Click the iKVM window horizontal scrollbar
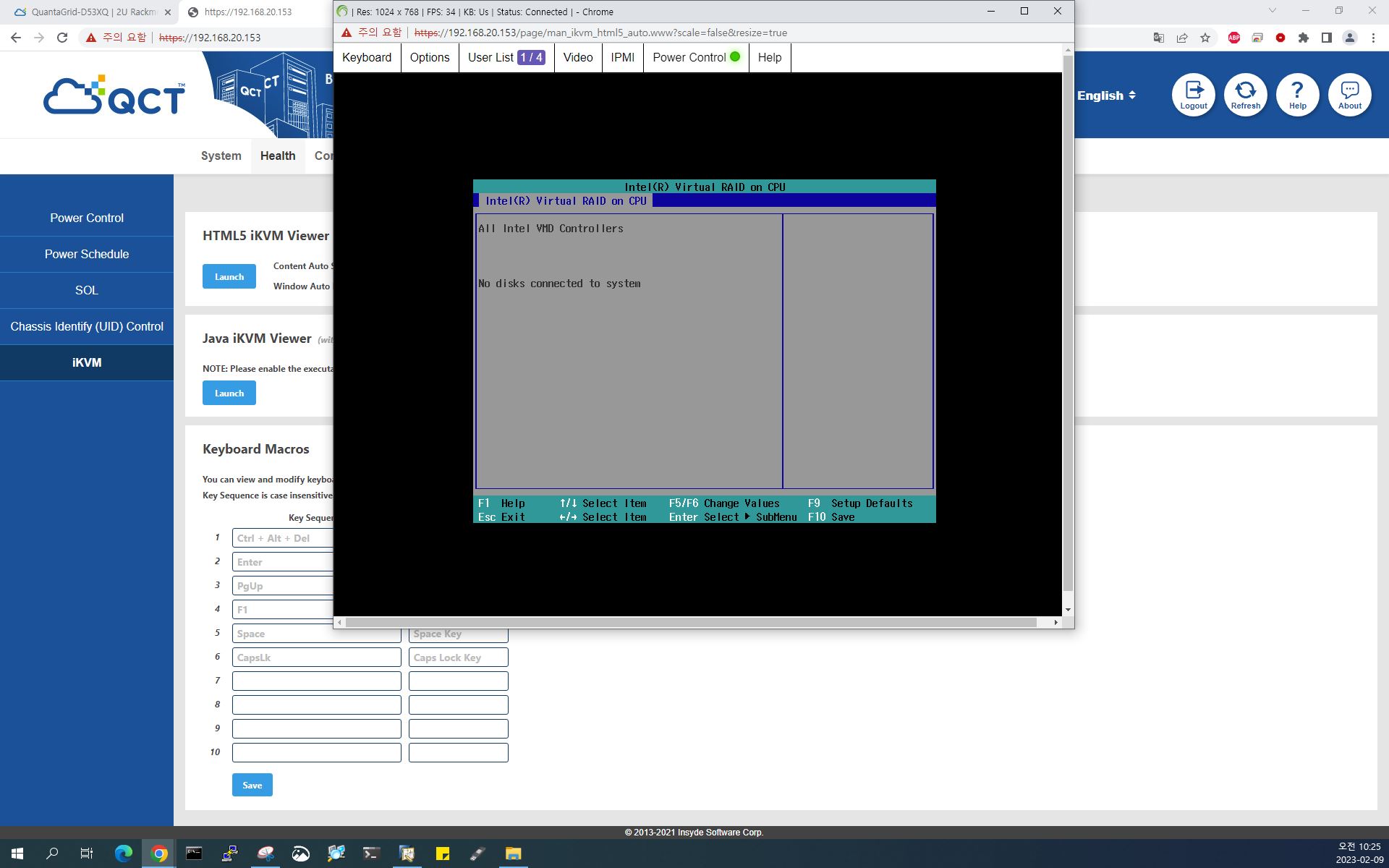Image resolution: width=1389 pixels, height=868 pixels. coord(691,622)
